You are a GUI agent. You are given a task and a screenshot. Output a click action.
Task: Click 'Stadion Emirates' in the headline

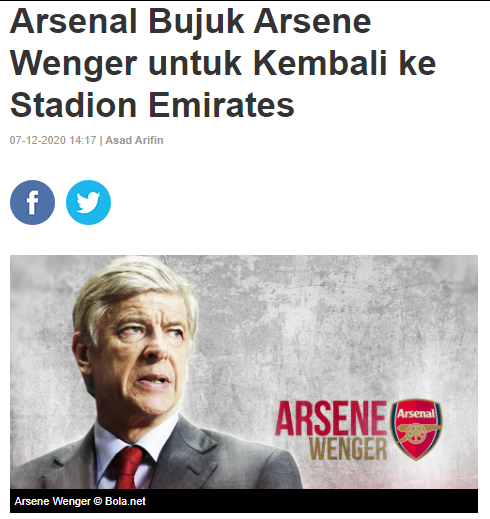pos(152,105)
